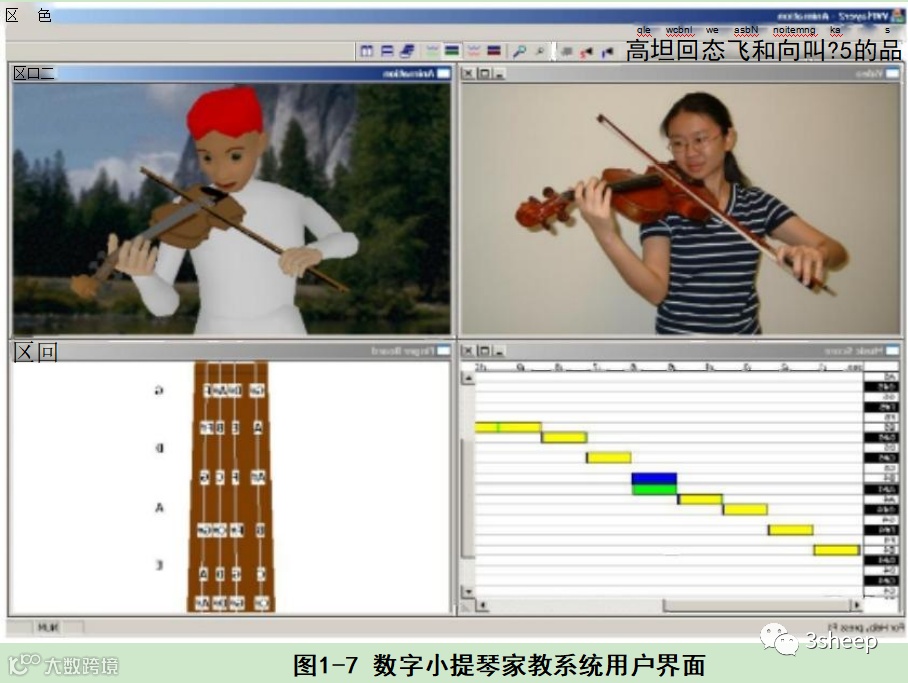Image resolution: width=908 pixels, height=683 pixels.
Task: Click the camera icon with red marker
Action: (x=587, y=52)
